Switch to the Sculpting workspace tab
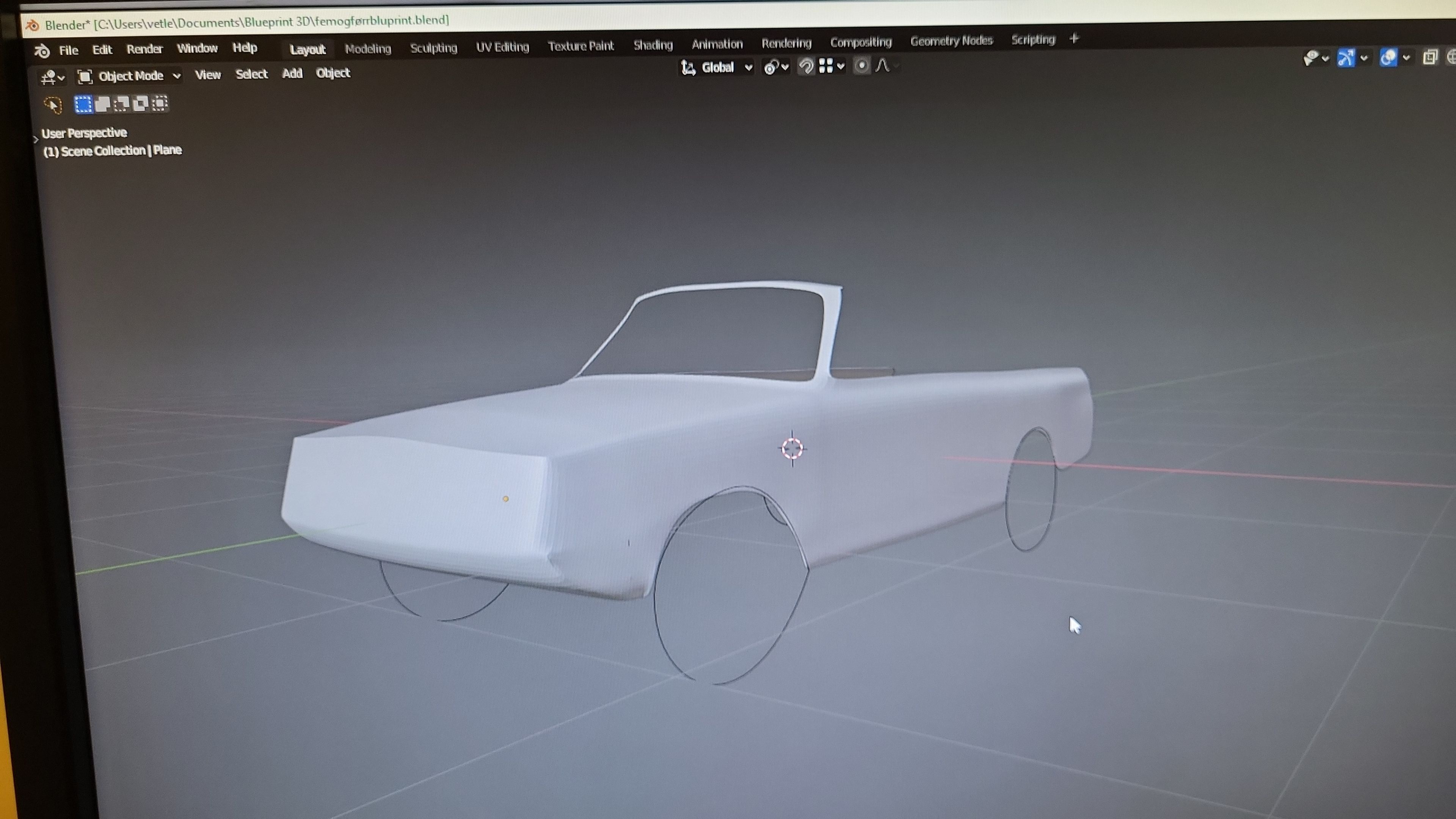Viewport: 1456px width, 819px height. click(x=433, y=48)
